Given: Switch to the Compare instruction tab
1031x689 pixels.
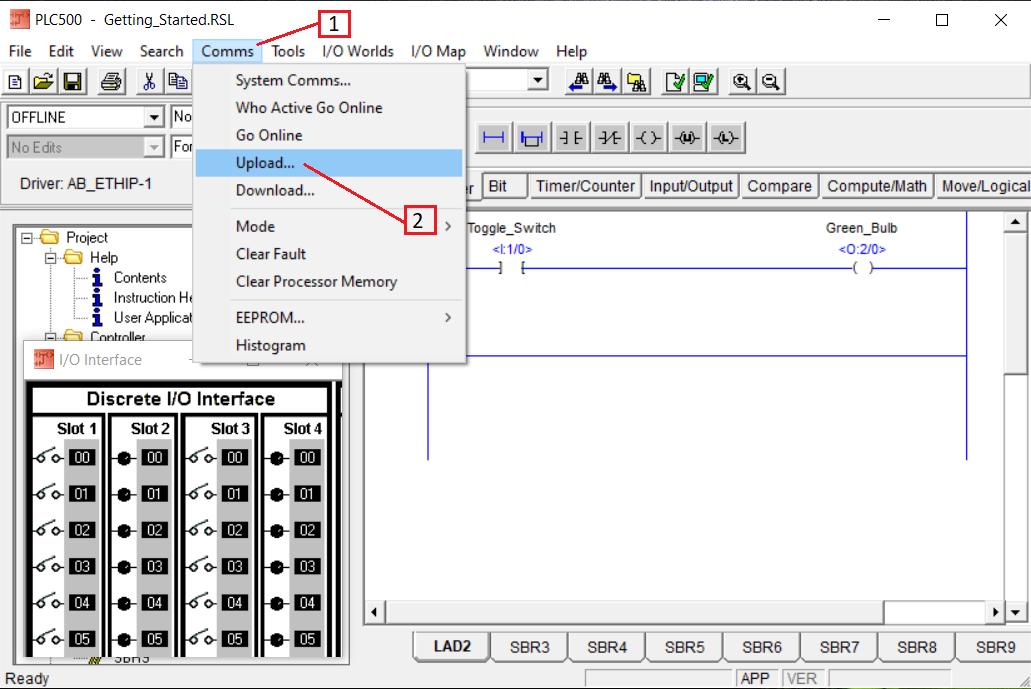Looking at the screenshot, I should (779, 186).
